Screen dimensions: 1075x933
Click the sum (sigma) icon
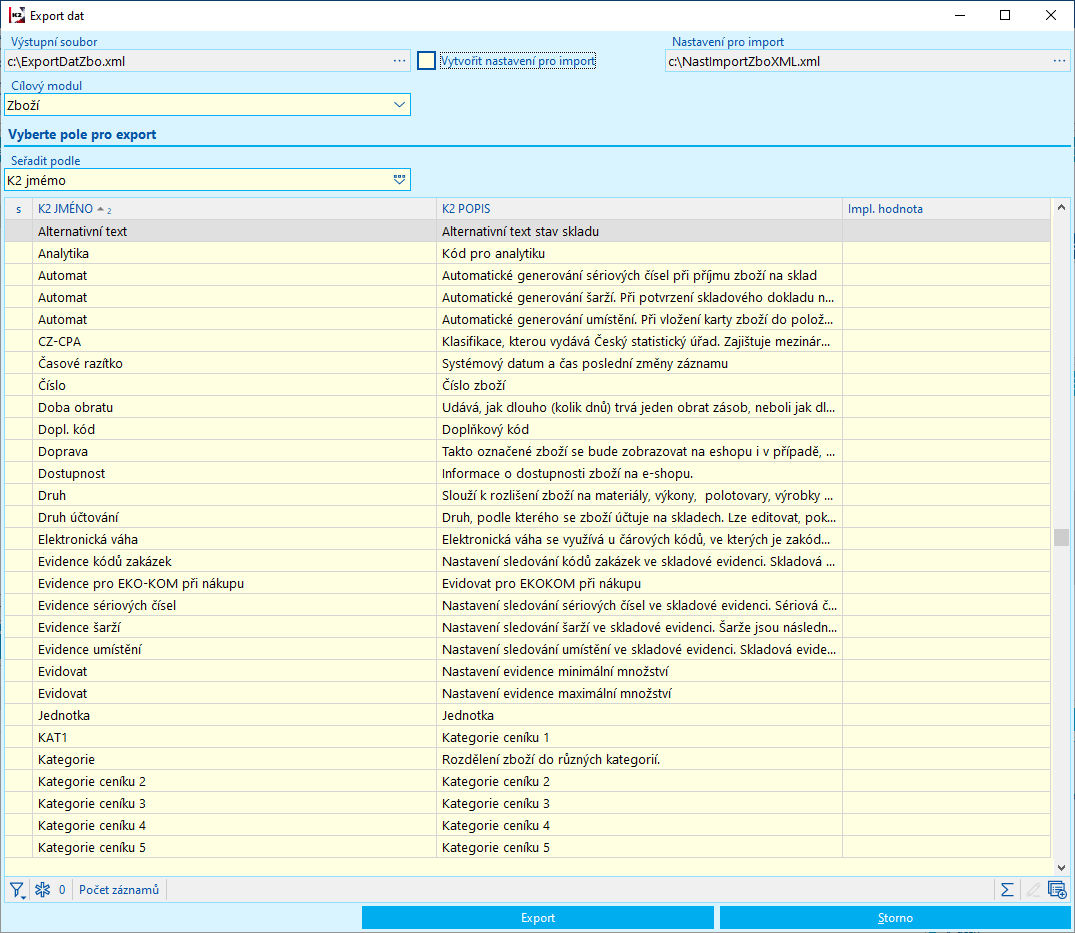click(1007, 890)
